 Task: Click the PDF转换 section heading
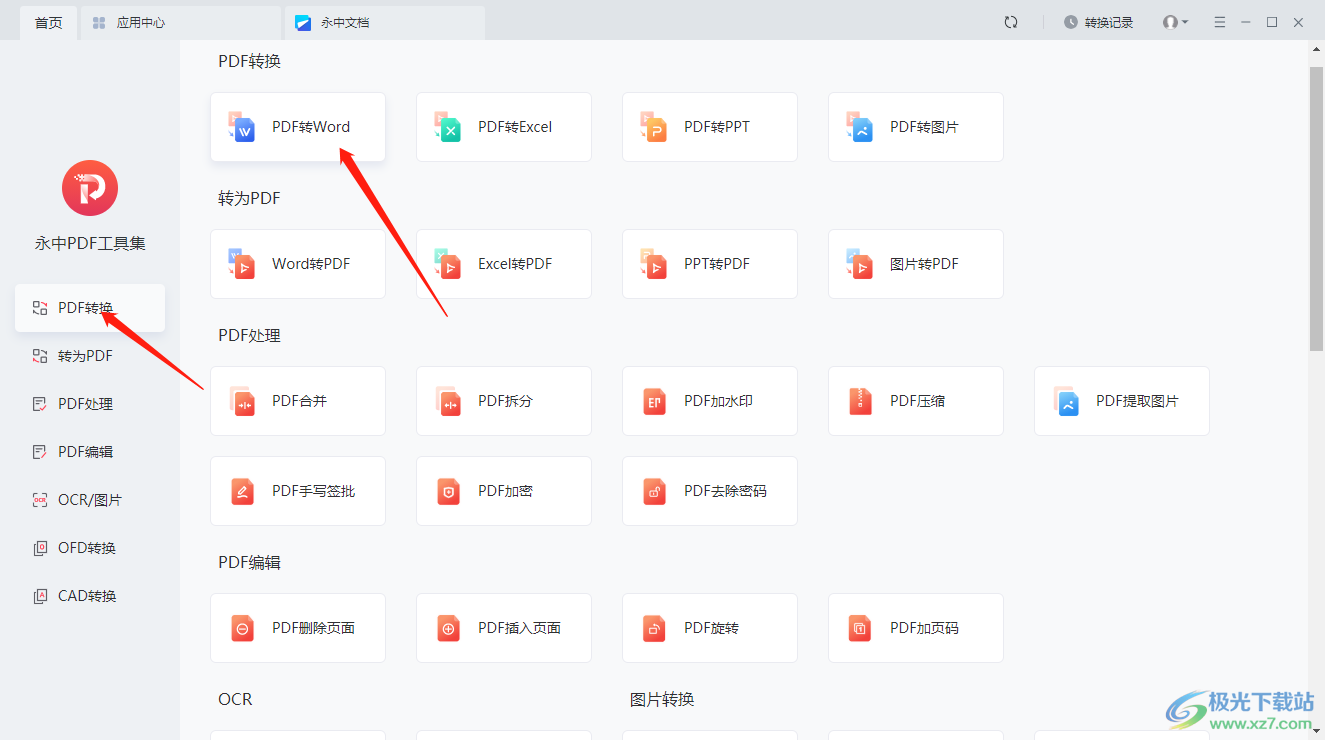(250, 61)
